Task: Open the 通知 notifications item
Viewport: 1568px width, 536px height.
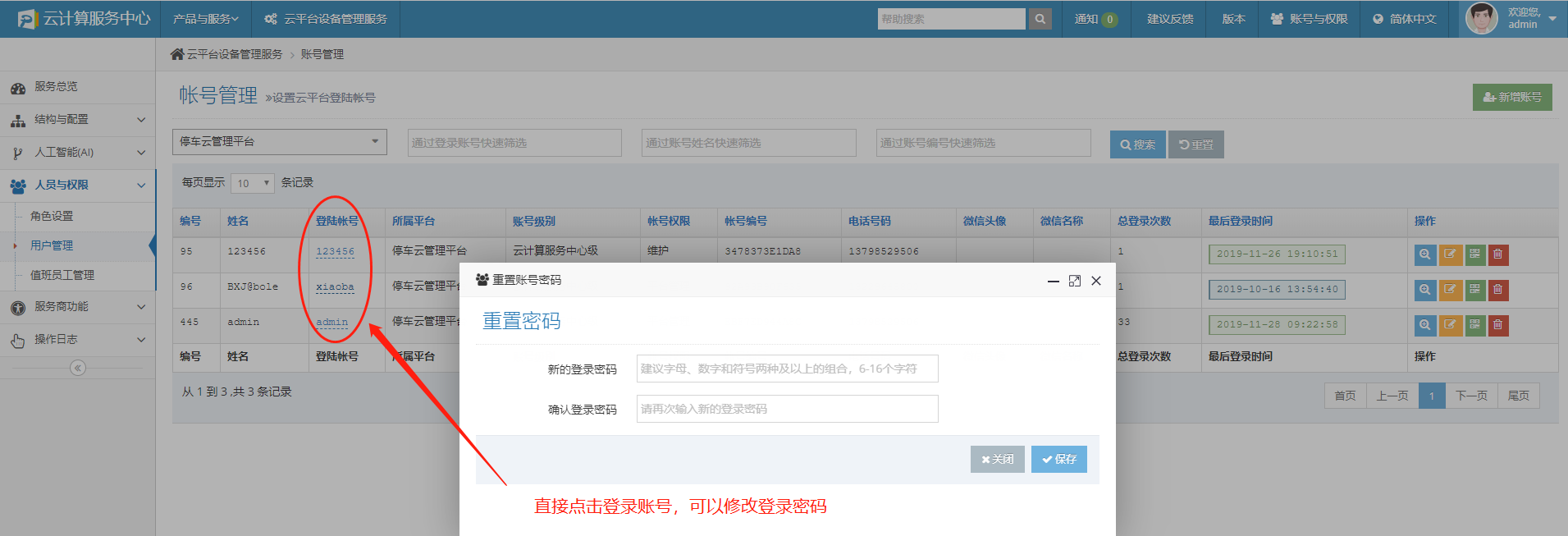Action: tap(1096, 19)
